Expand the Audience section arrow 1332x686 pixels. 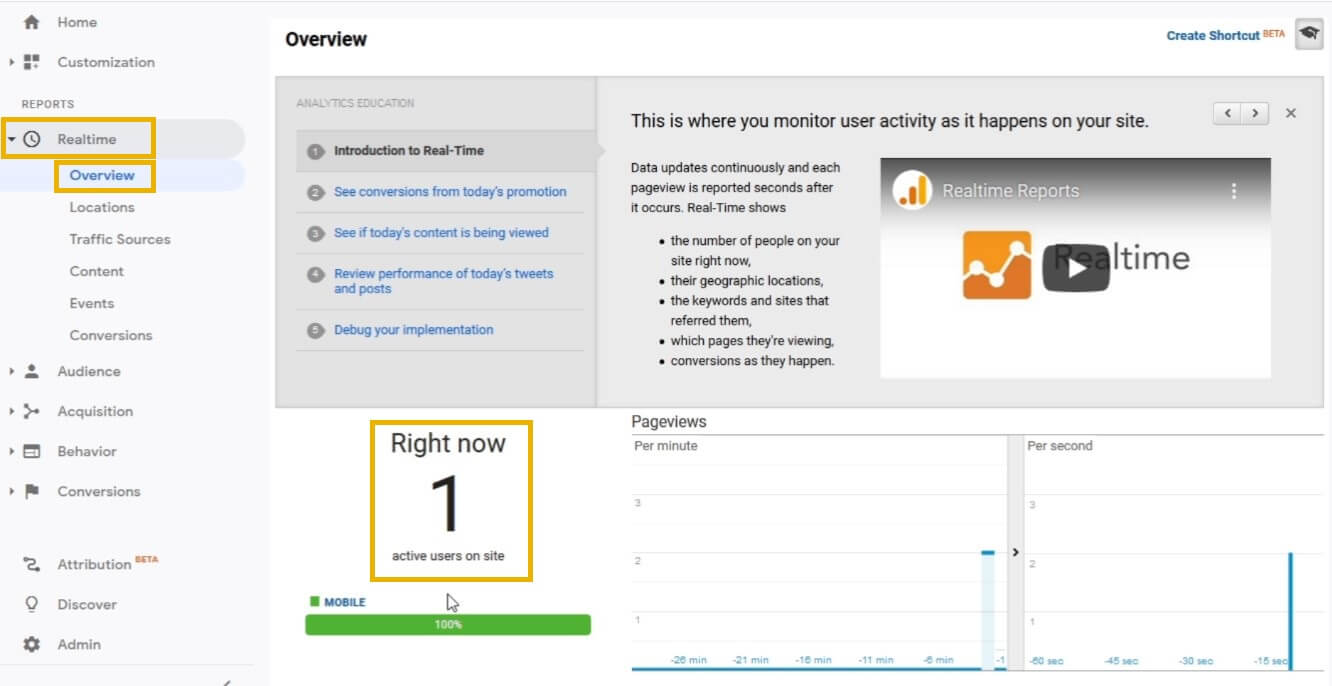pyautogui.click(x=12, y=371)
